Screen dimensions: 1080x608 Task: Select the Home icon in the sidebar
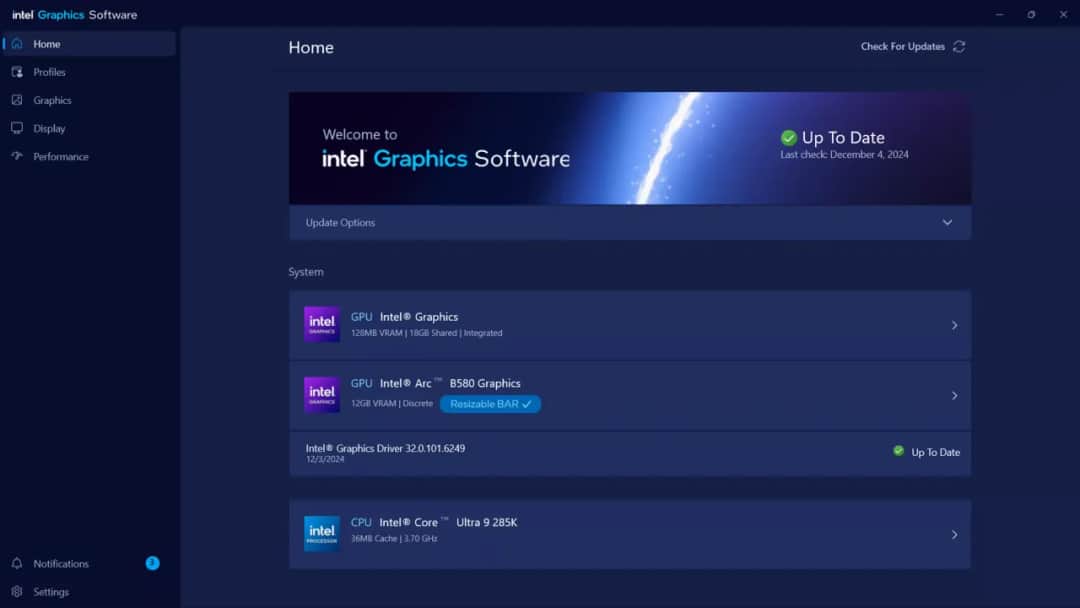pos(16,43)
